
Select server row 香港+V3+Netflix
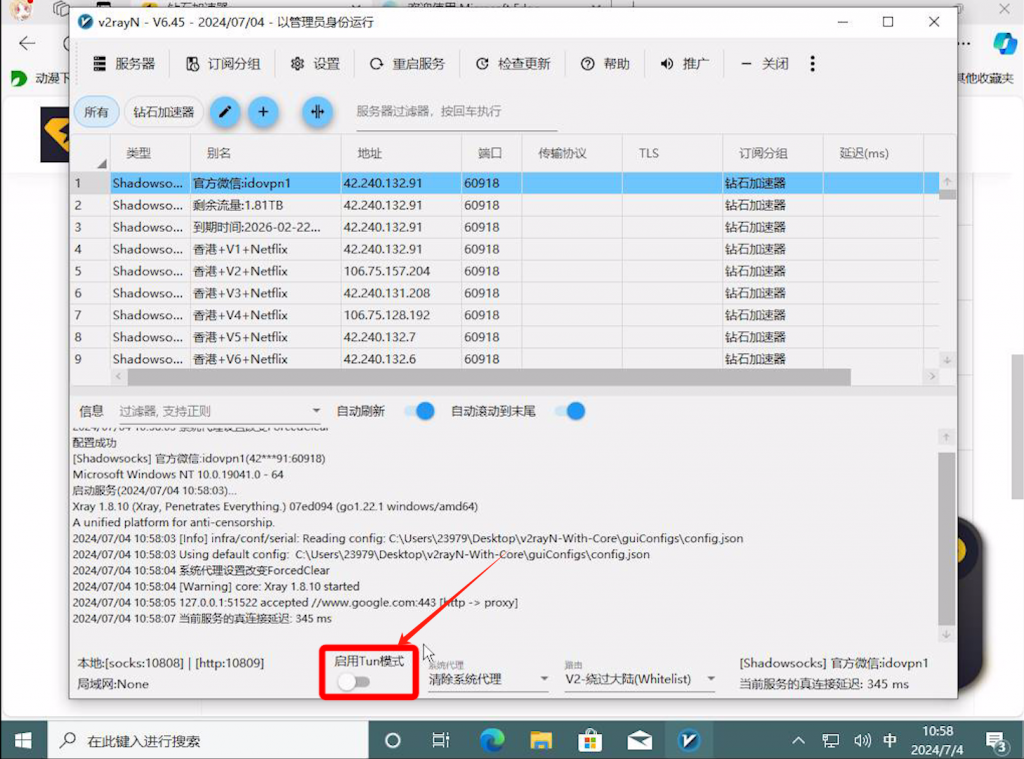click(504, 293)
